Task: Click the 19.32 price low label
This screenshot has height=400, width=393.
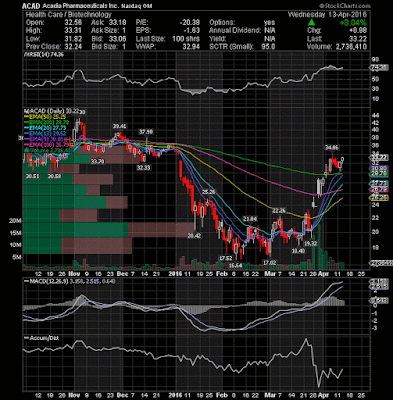Action: (x=310, y=243)
